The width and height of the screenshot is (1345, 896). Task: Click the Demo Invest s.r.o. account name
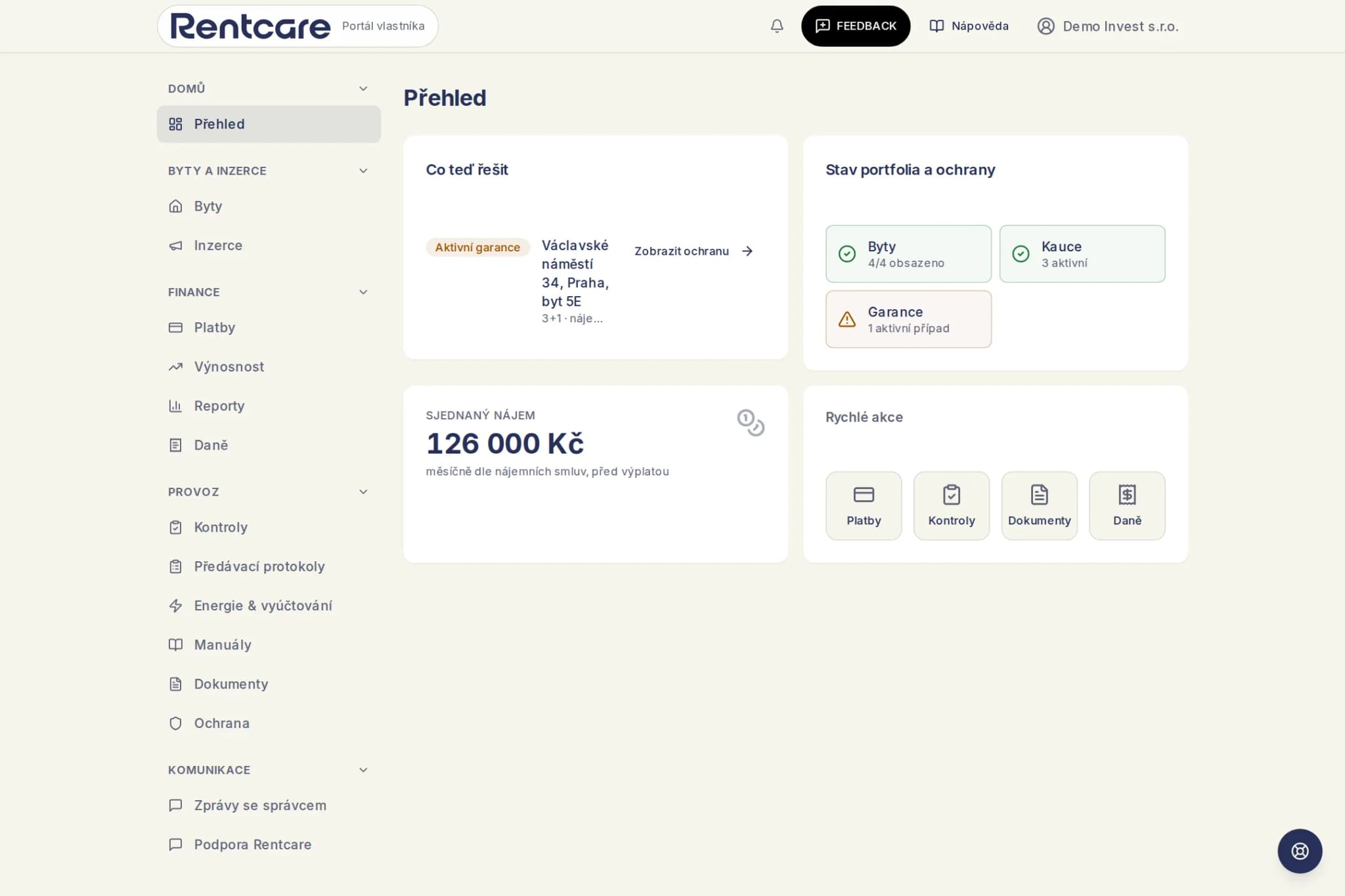pos(1120,26)
